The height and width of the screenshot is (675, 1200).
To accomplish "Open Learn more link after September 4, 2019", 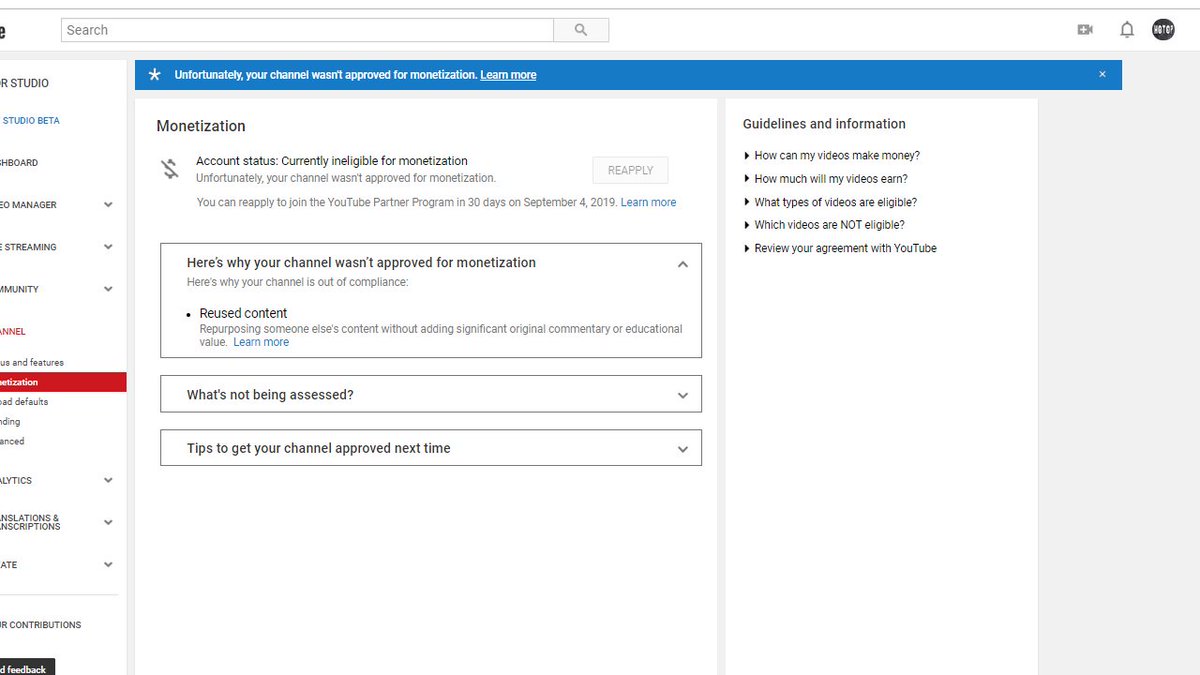I will click(648, 202).
